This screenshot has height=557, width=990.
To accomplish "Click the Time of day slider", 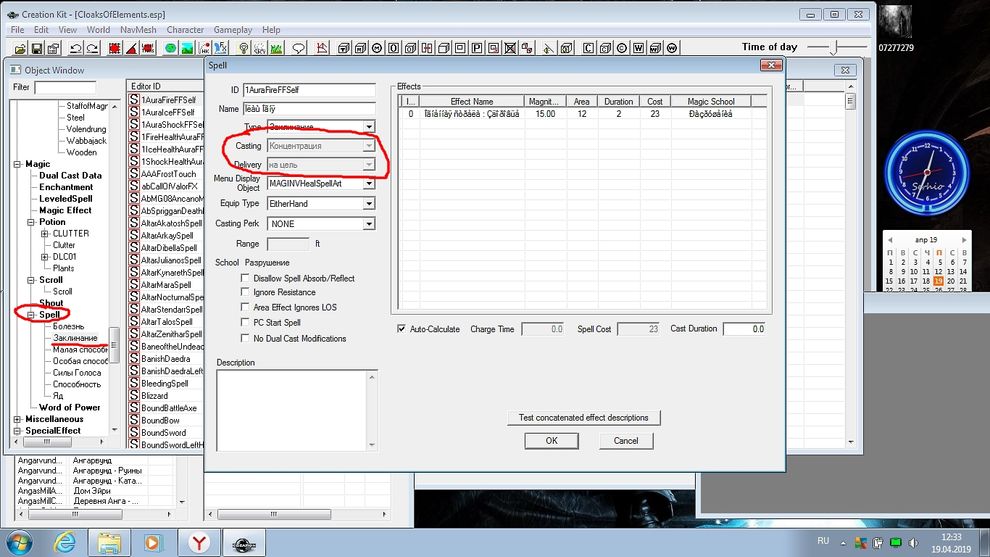I will (838, 47).
